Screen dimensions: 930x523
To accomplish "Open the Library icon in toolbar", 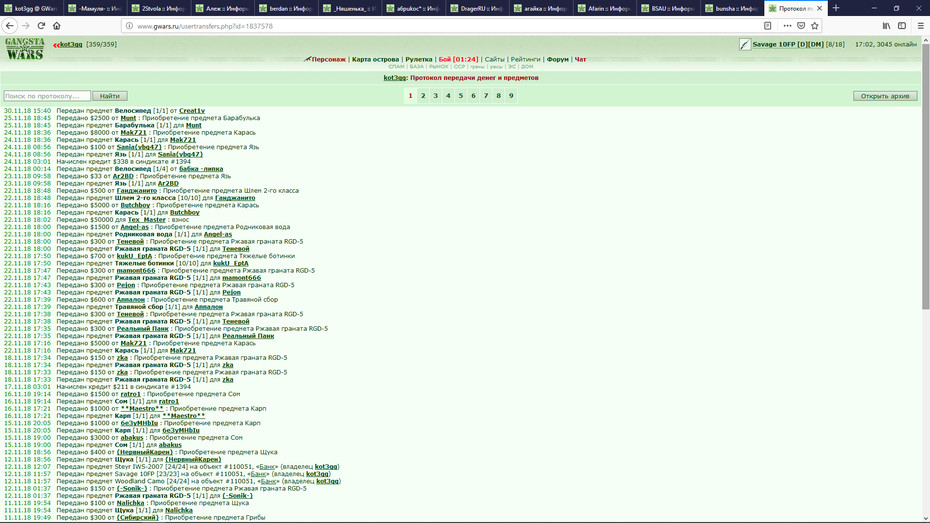I will [x=886, y=25].
